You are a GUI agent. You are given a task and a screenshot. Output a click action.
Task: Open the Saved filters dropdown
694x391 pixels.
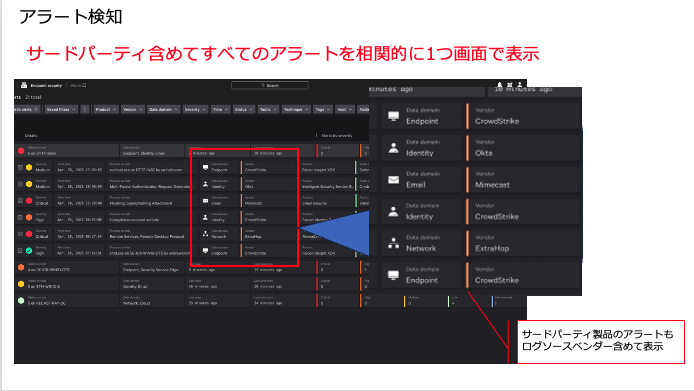click(x=61, y=109)
